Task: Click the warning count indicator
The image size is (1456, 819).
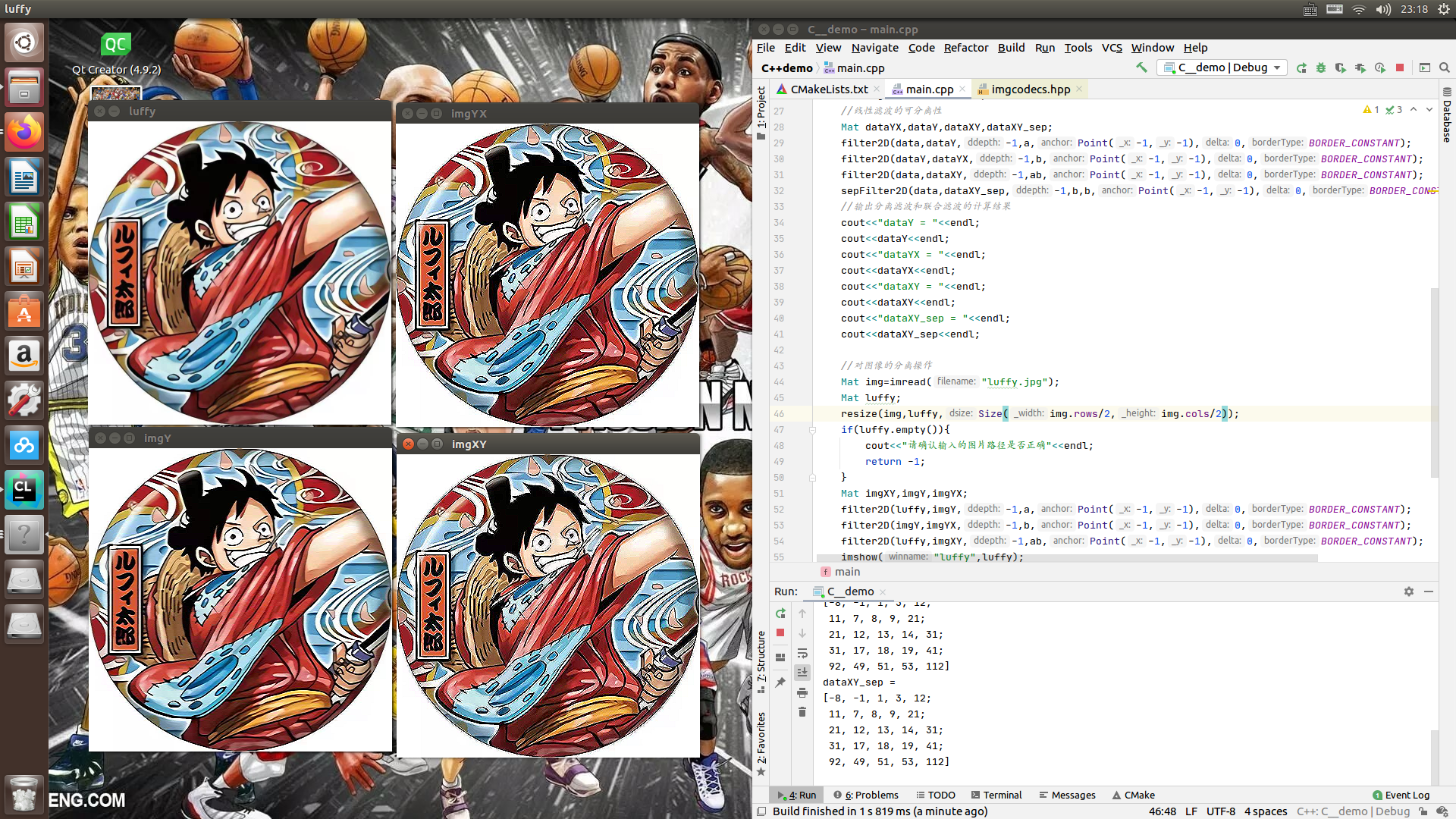Action: point(1371,110)
